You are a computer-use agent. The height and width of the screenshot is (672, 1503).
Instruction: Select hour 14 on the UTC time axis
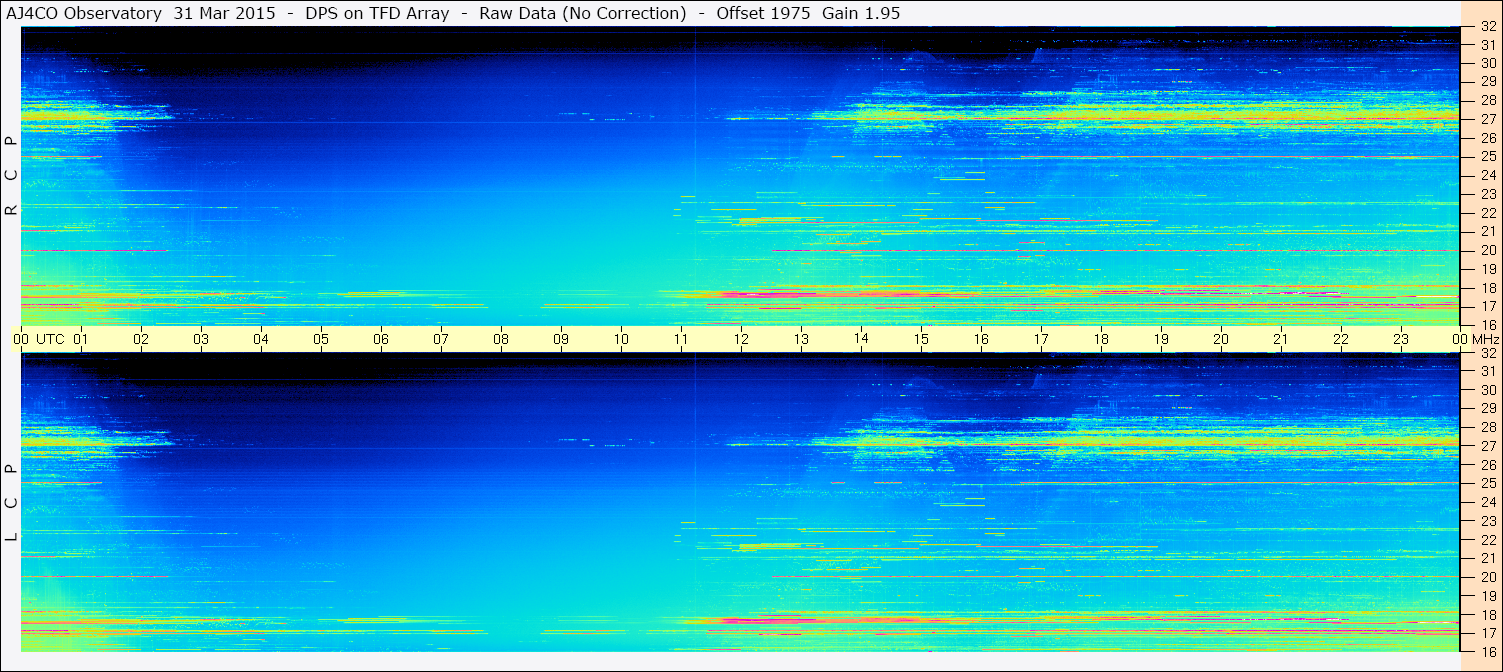pyautogui.click(x=861, y=339)
